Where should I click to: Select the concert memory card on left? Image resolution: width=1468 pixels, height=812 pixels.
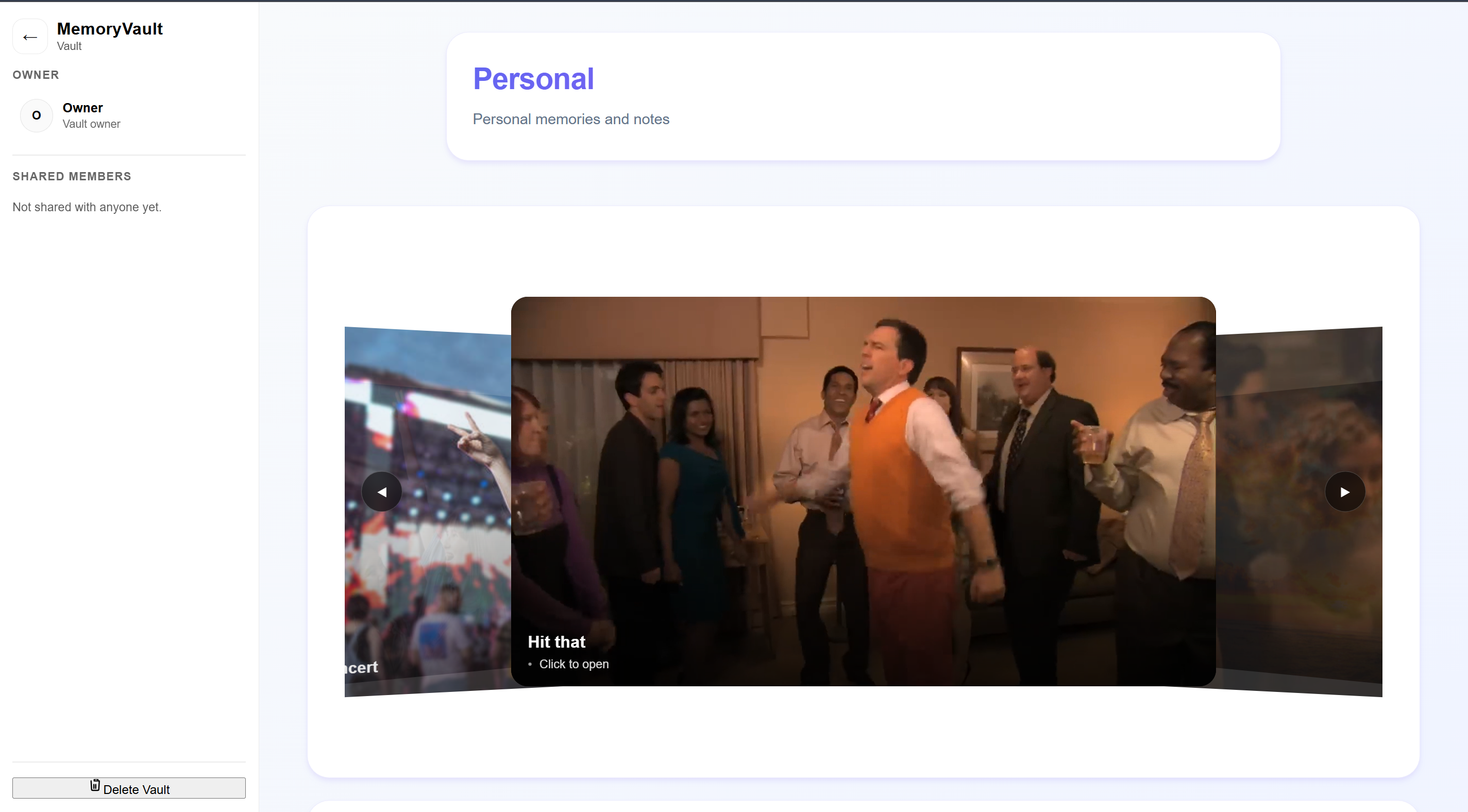(439, 570)
